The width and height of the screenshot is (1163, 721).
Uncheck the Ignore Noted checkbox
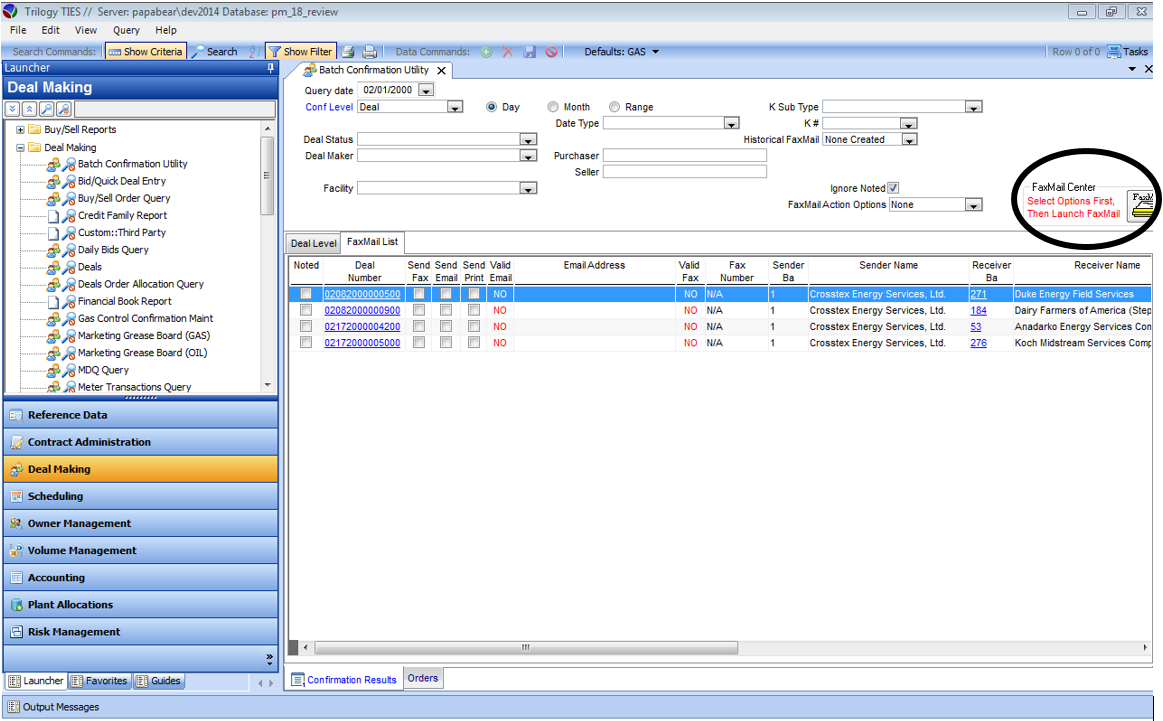(893, 188)
